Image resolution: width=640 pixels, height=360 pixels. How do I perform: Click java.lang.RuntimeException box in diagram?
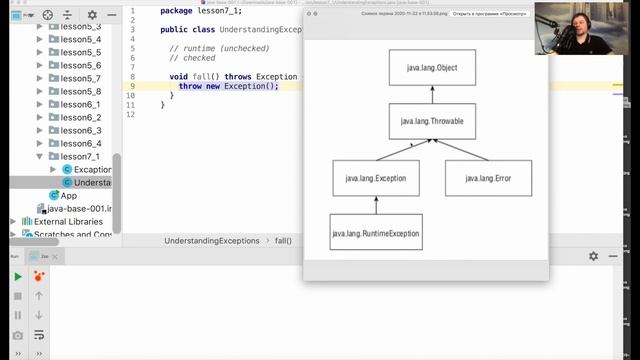pos(376,232)
